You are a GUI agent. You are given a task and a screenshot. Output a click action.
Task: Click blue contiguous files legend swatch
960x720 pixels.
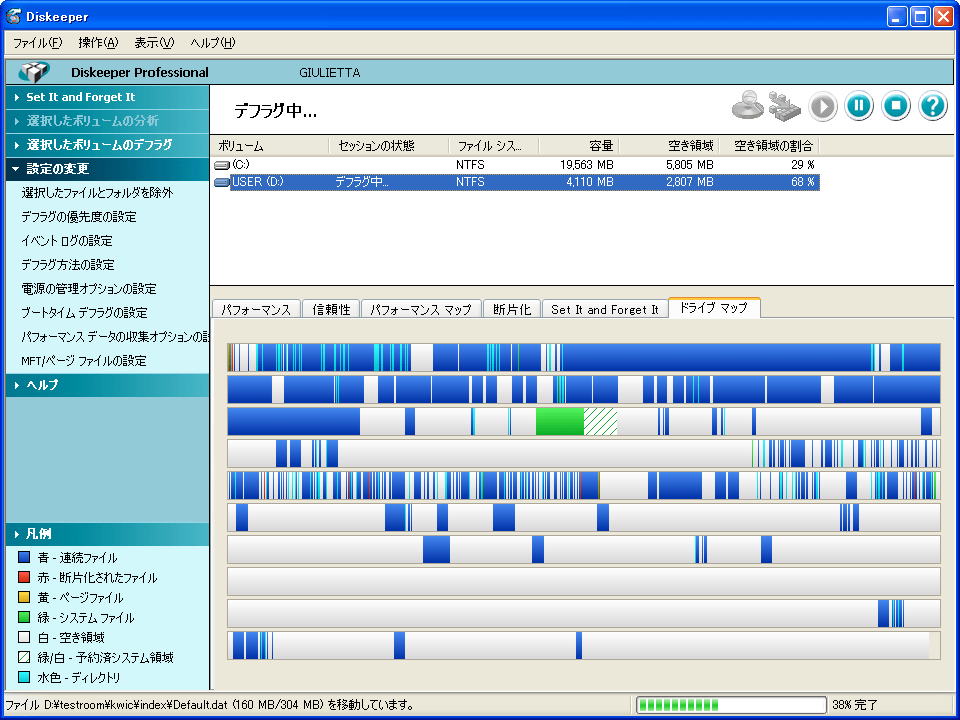point(24,557)
